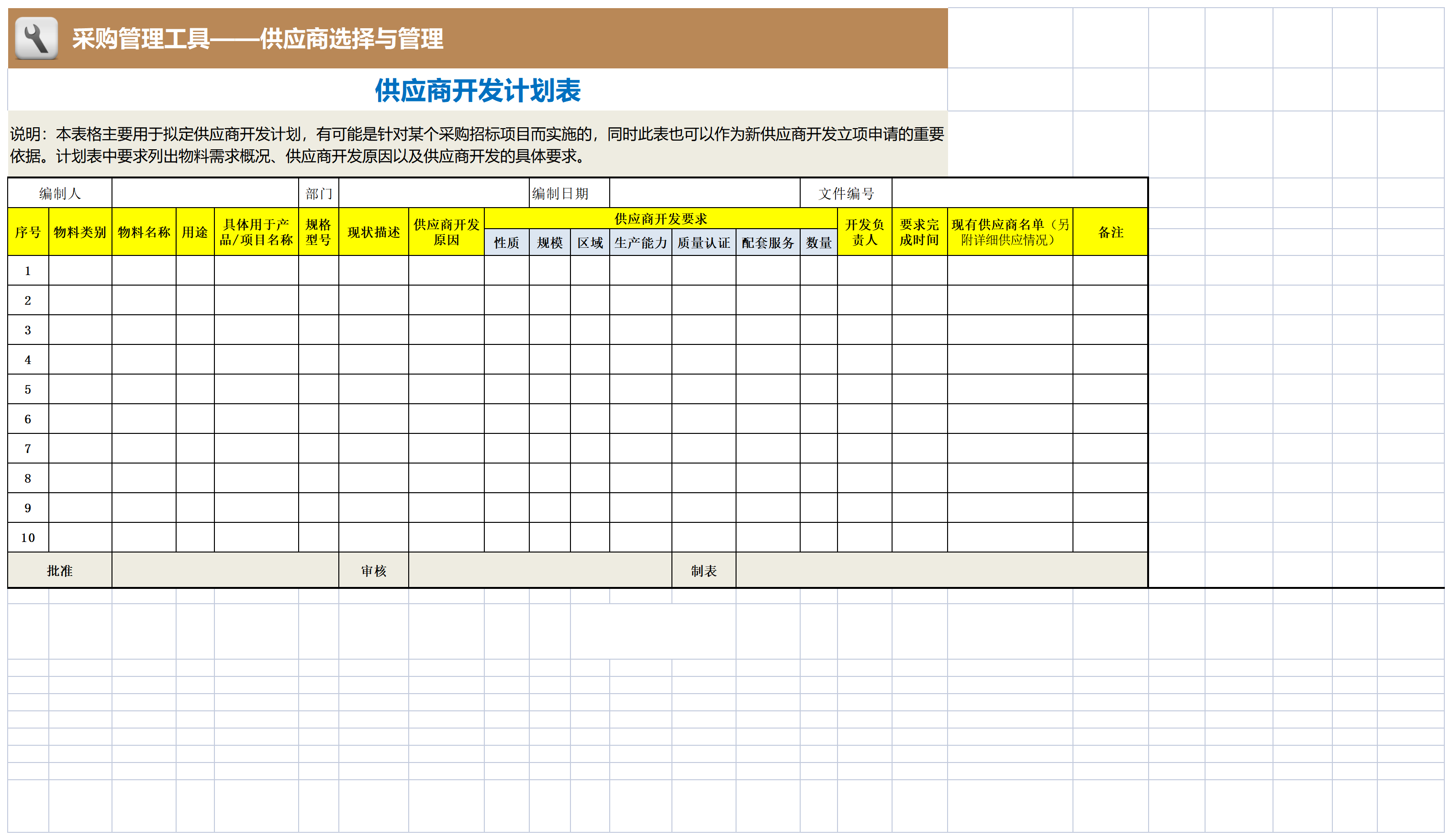The width and height of the screenshot is (1452, 840).
Task: Select the 规格型号 header cell
Action: [319, 232]
